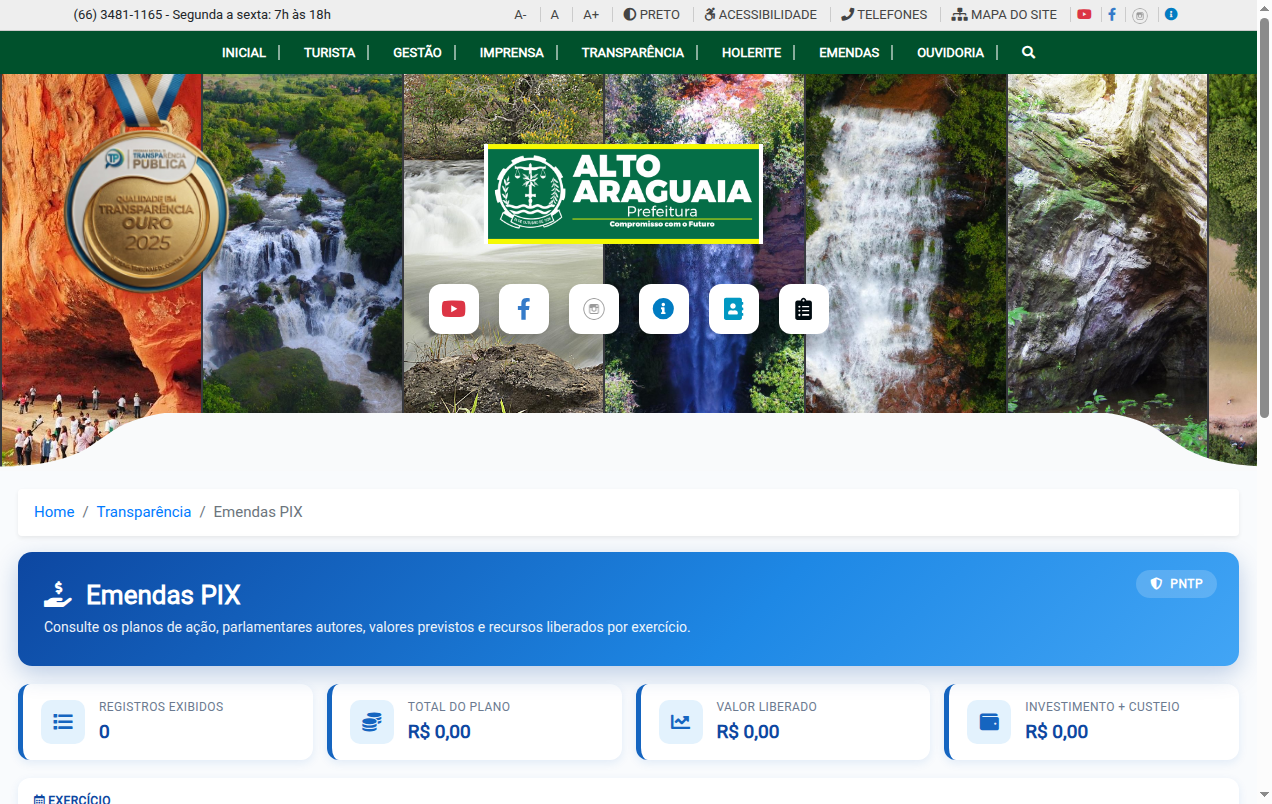1272x804 pixels.
Task: Decrease font size with A- control
Action: [x=520, y=15]
